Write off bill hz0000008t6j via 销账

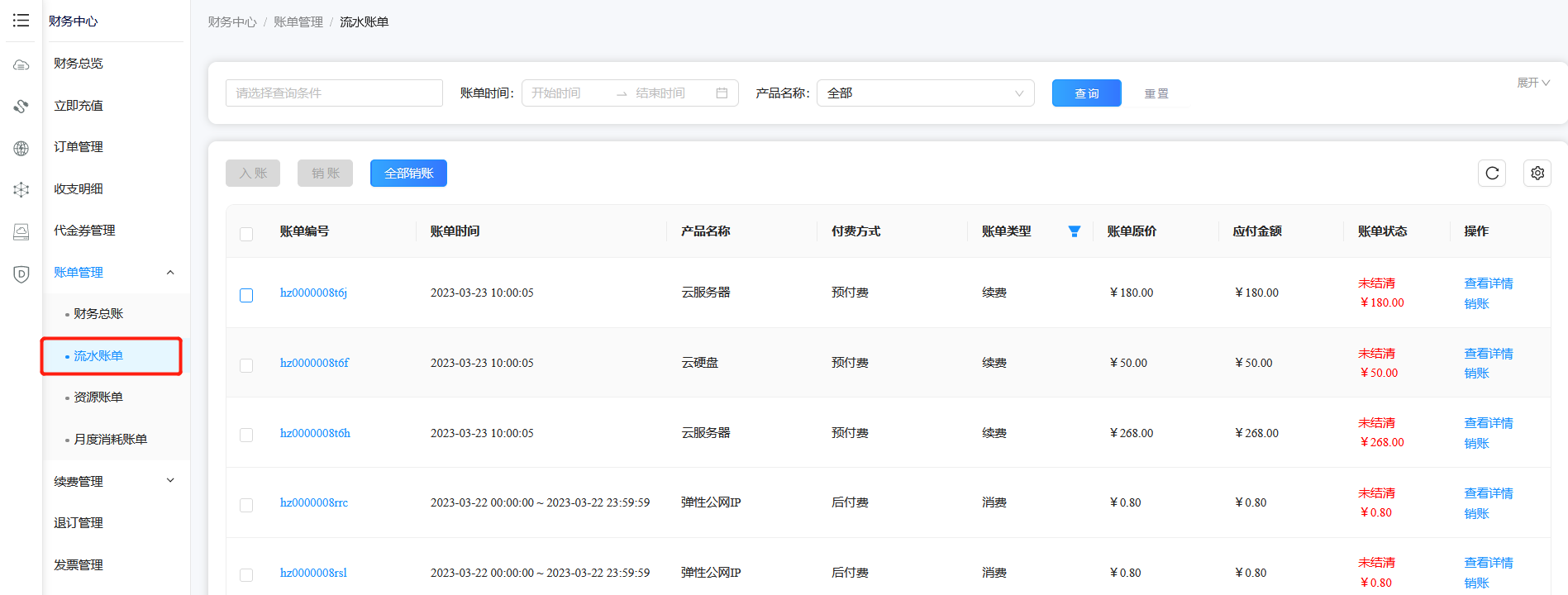coord(1476,303)
